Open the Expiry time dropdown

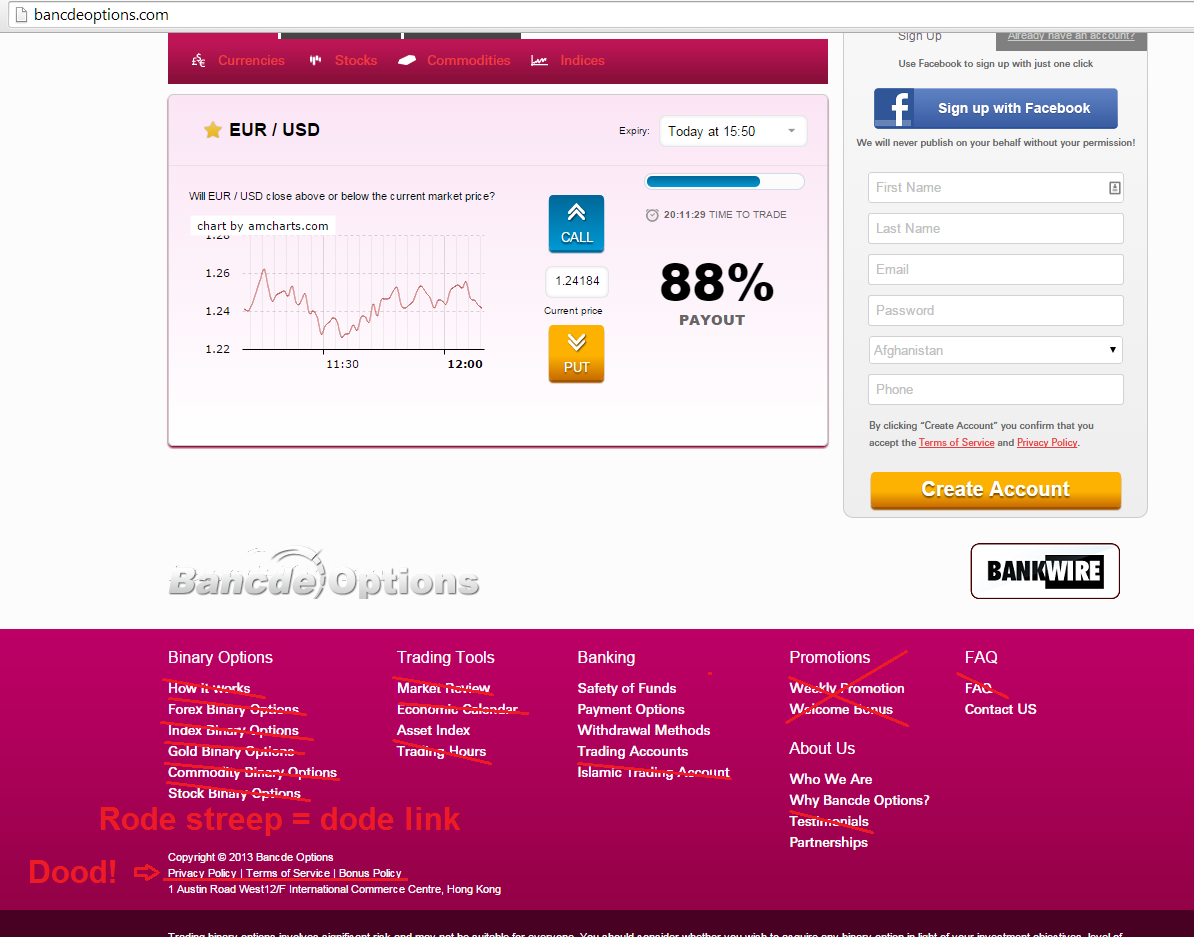[x=733, y=131]
